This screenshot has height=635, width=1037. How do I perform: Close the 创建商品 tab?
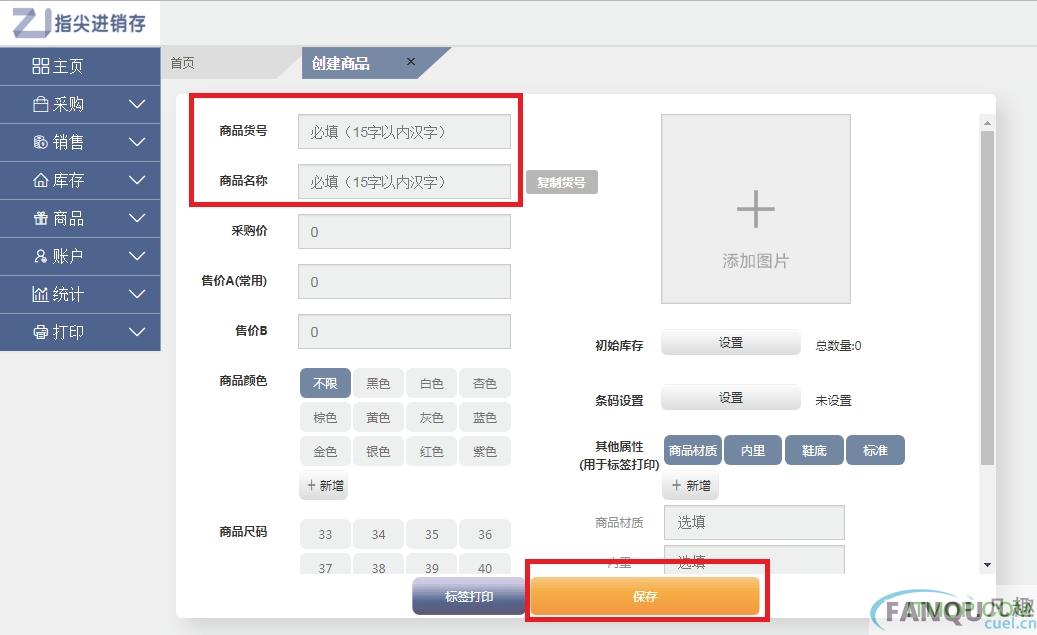point(410,62)
